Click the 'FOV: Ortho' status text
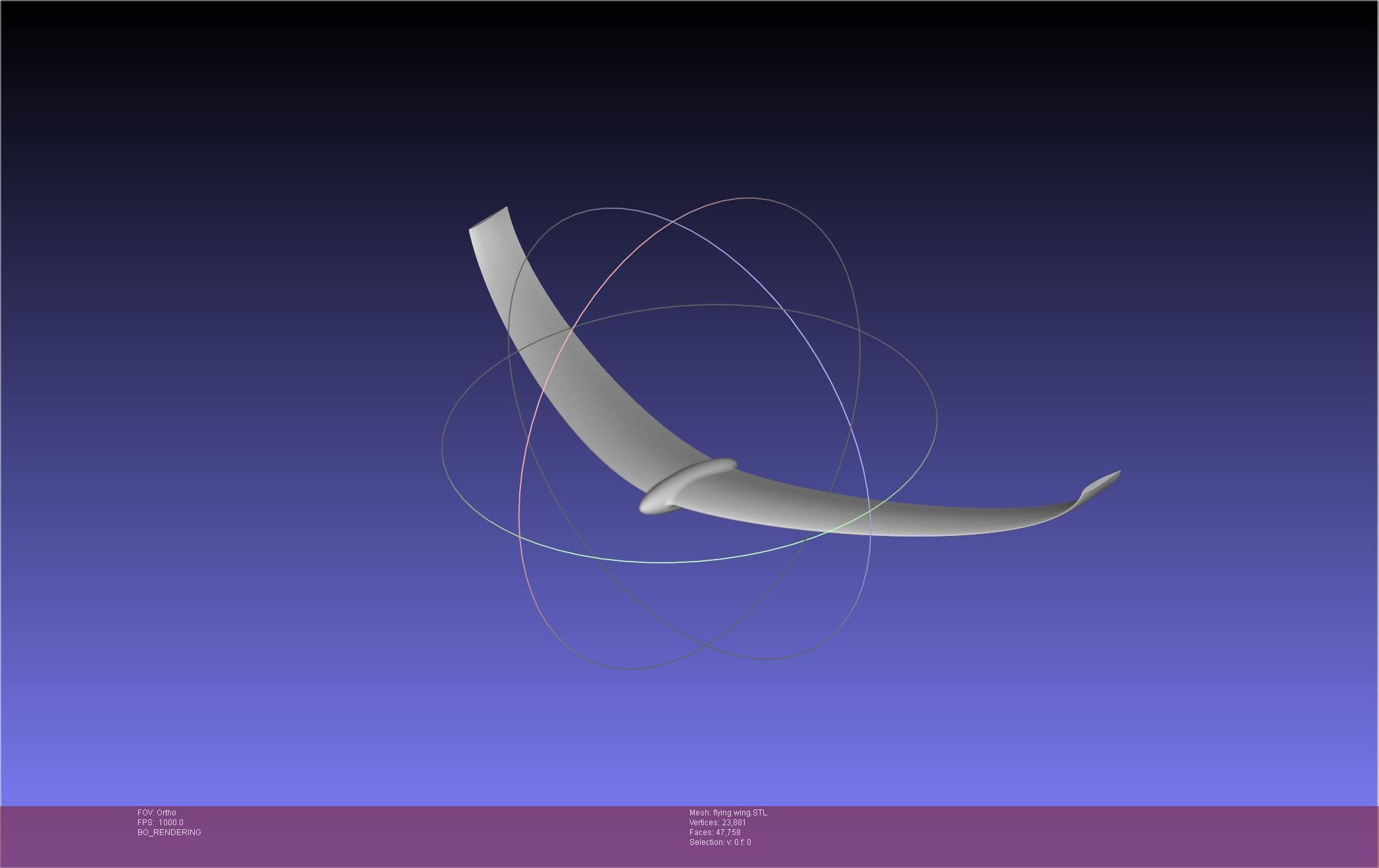1379x868 pixels. pyautogui.click(x=157, y=813)
